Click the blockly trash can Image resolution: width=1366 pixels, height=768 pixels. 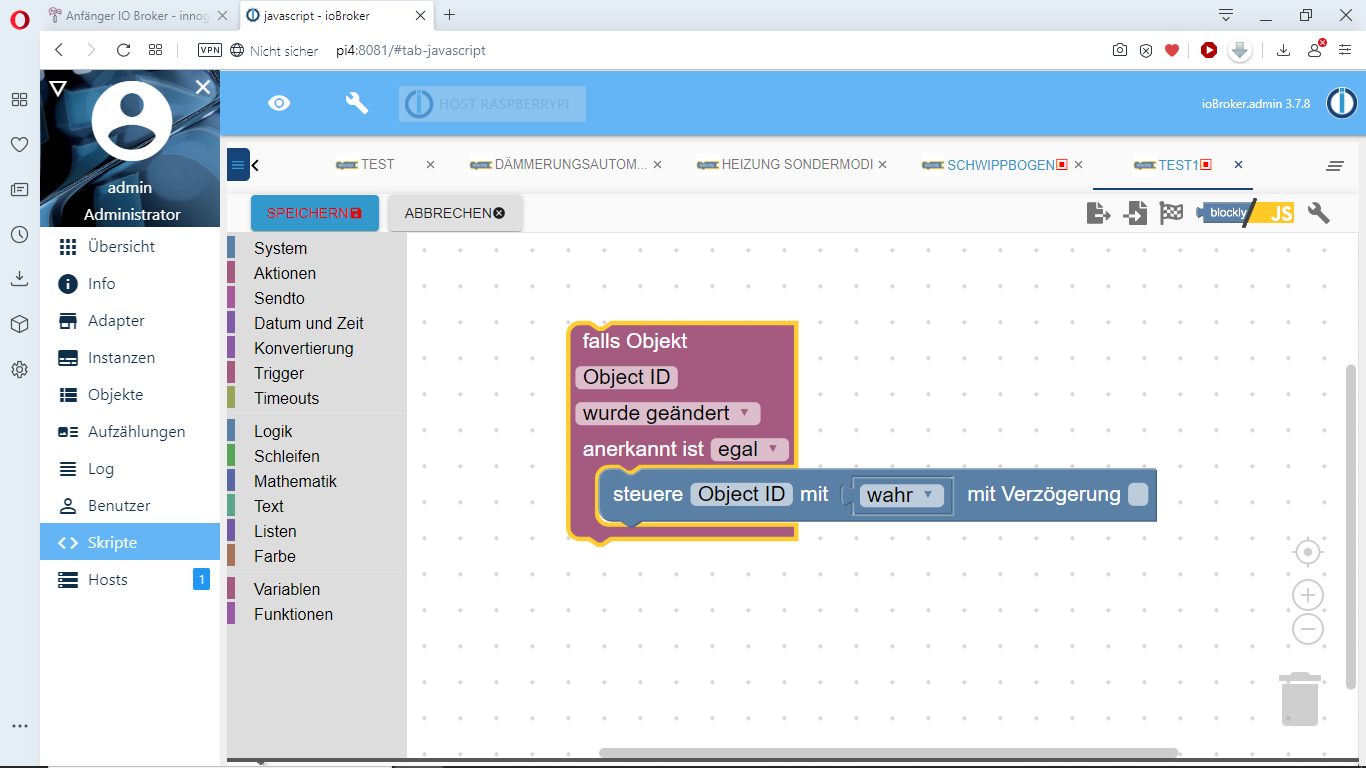click(1300, 699)
